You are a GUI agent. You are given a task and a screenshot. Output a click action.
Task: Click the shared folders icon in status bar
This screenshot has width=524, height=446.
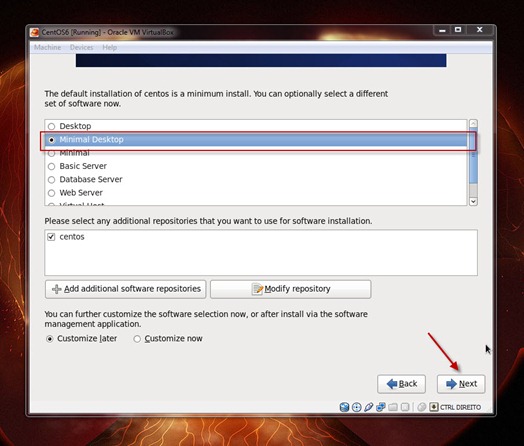[393, 407]
